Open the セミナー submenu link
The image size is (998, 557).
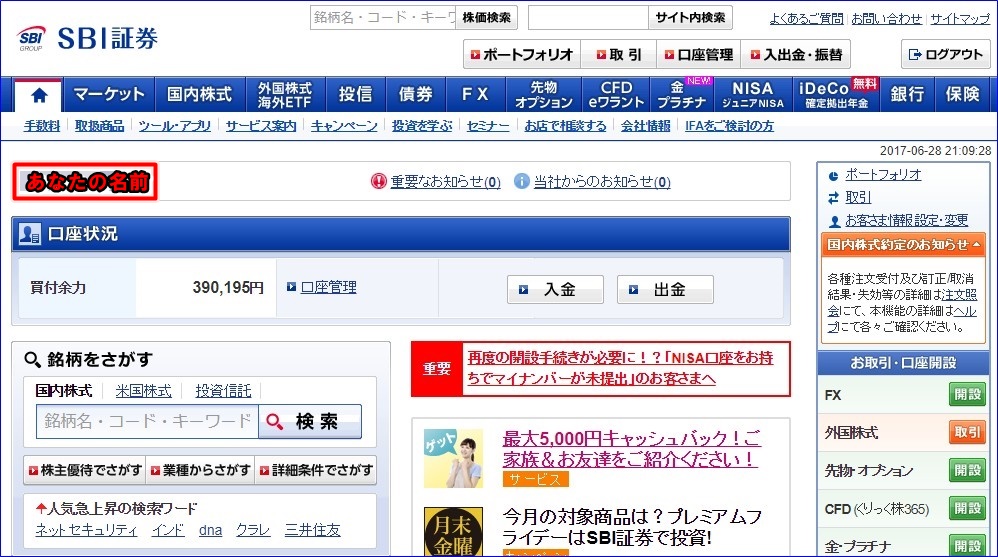pos(488,126)
